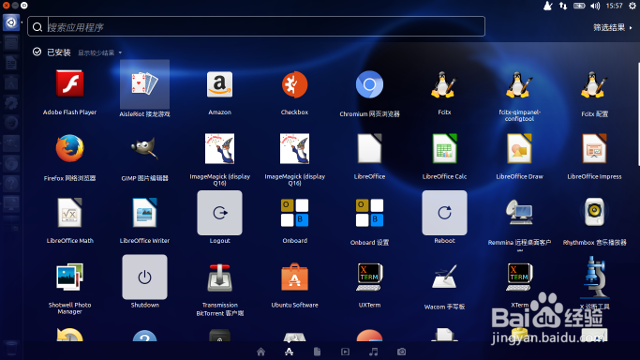Open the X diagnostics microscope app
The height and width of the screenshot is (360, 640).
coord(594,277)
